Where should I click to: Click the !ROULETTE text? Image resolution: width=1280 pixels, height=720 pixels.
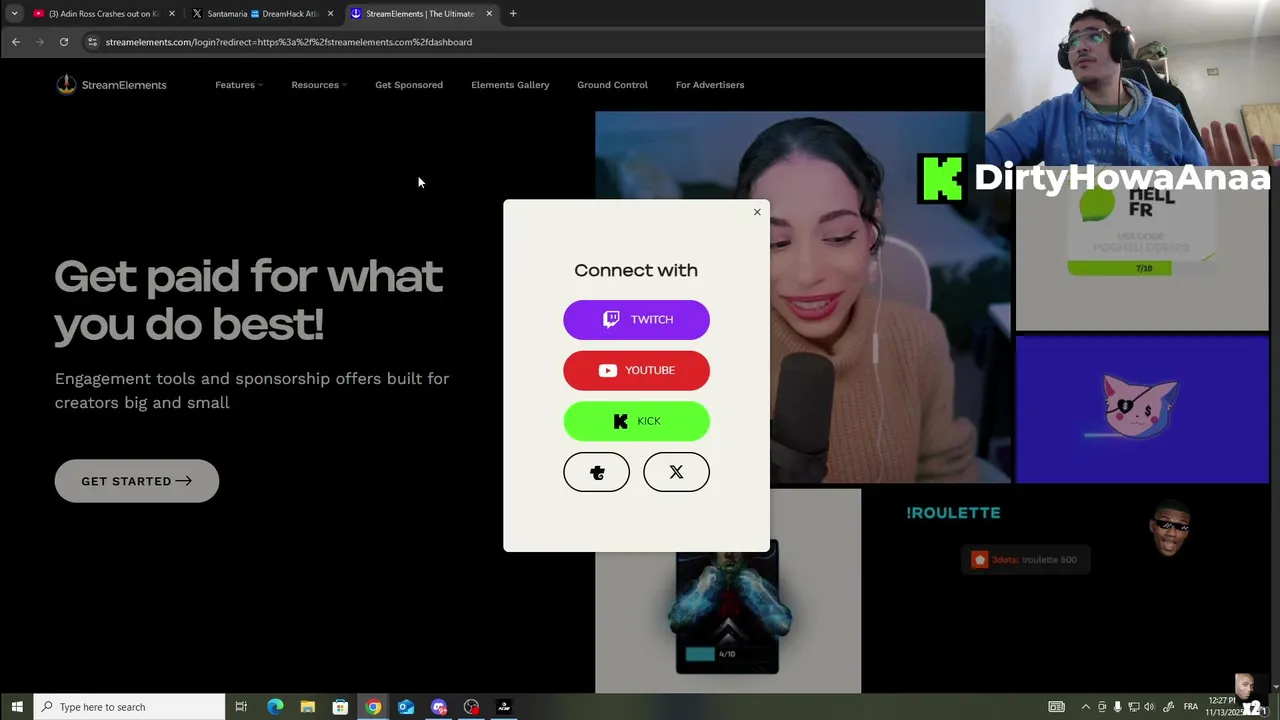(953, 513)
